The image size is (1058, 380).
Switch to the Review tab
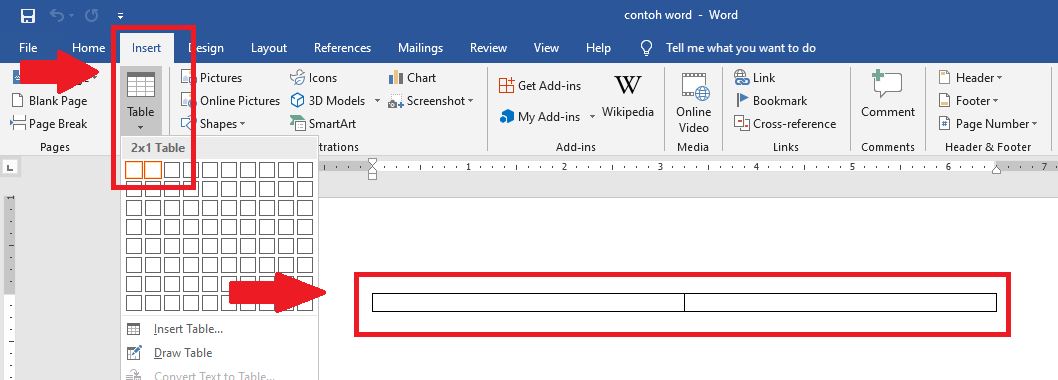488,48
